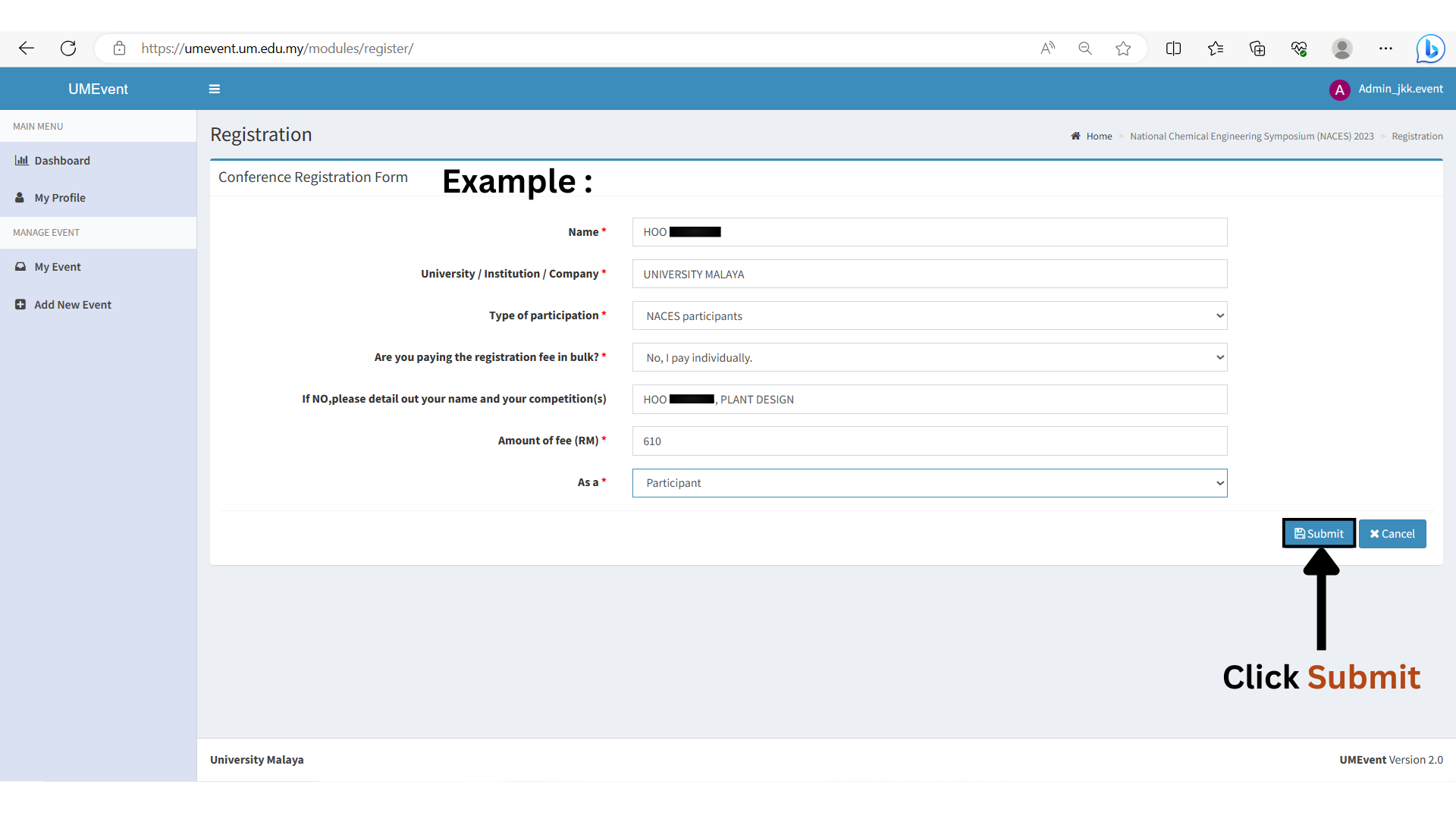The height and width of the screenshot is (819, 1456).
Task: Click the Amount of fee field
Action: click(x=929, y=441)
